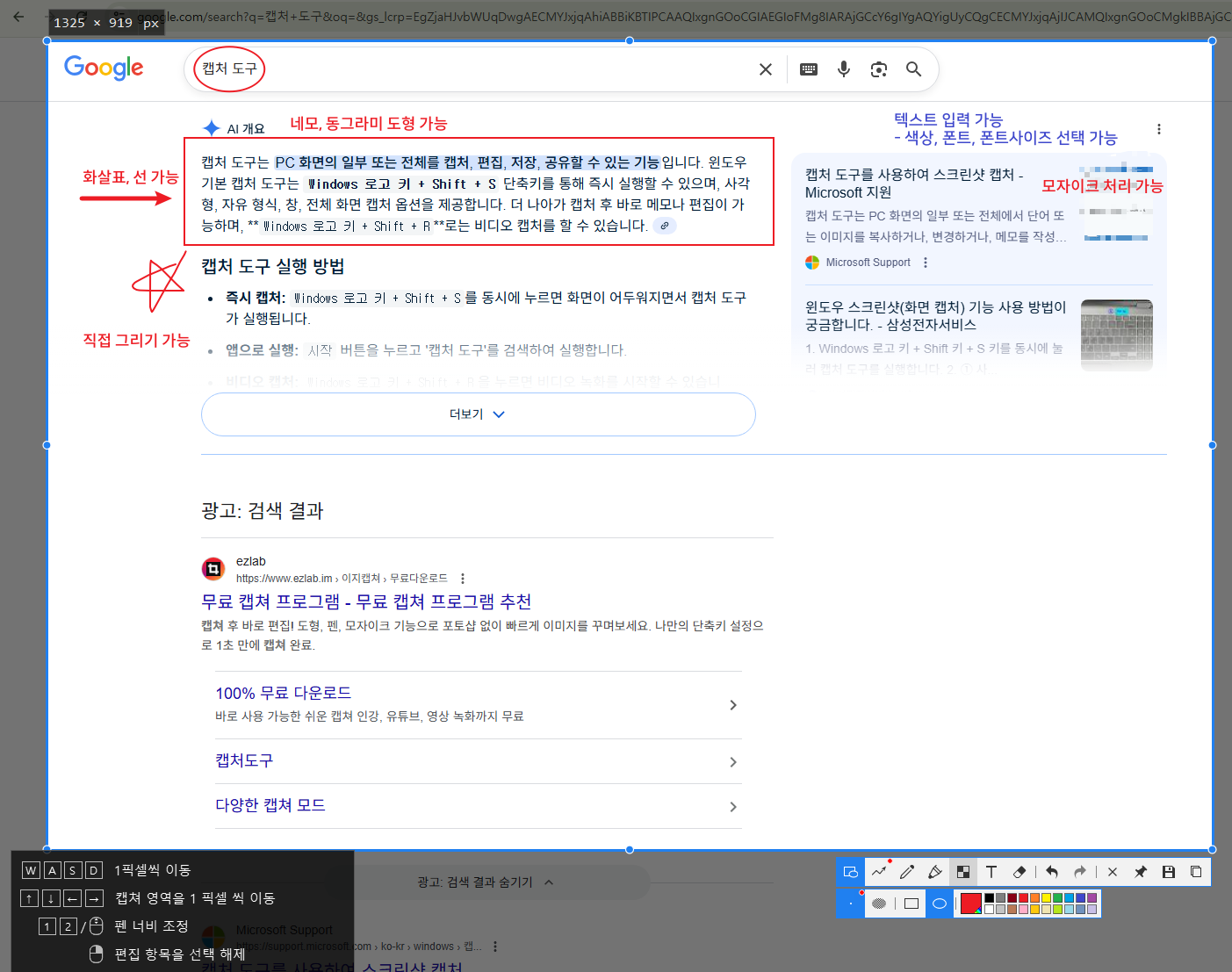
Task: Pick the purple color swatch
Action: point(1092,898)
